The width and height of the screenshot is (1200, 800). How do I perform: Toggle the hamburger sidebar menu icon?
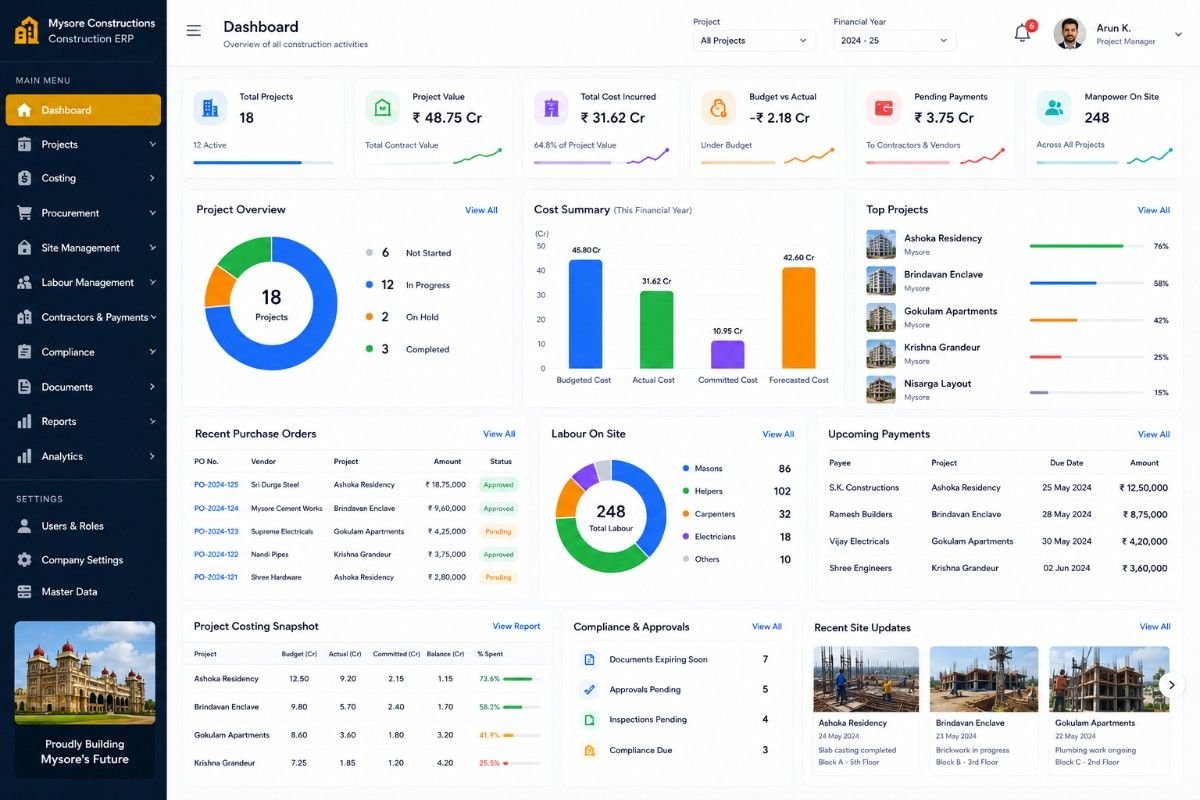point(194,31)
